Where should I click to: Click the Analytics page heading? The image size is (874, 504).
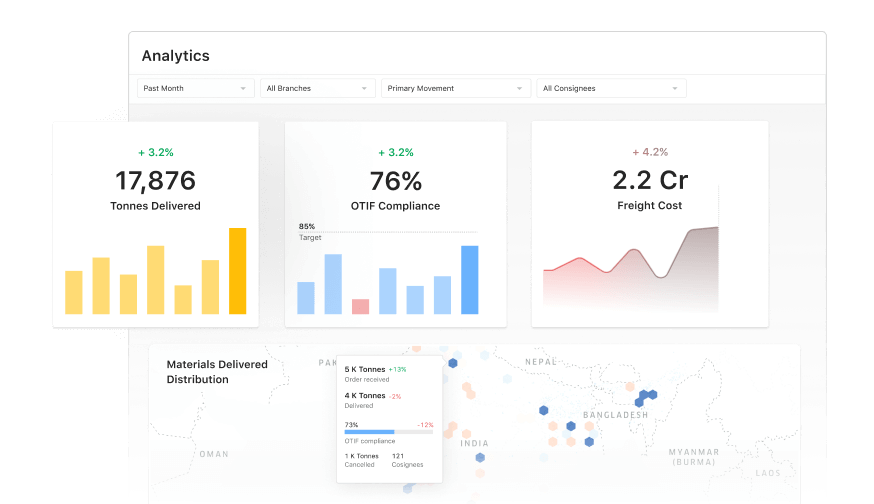pos(175,56)
